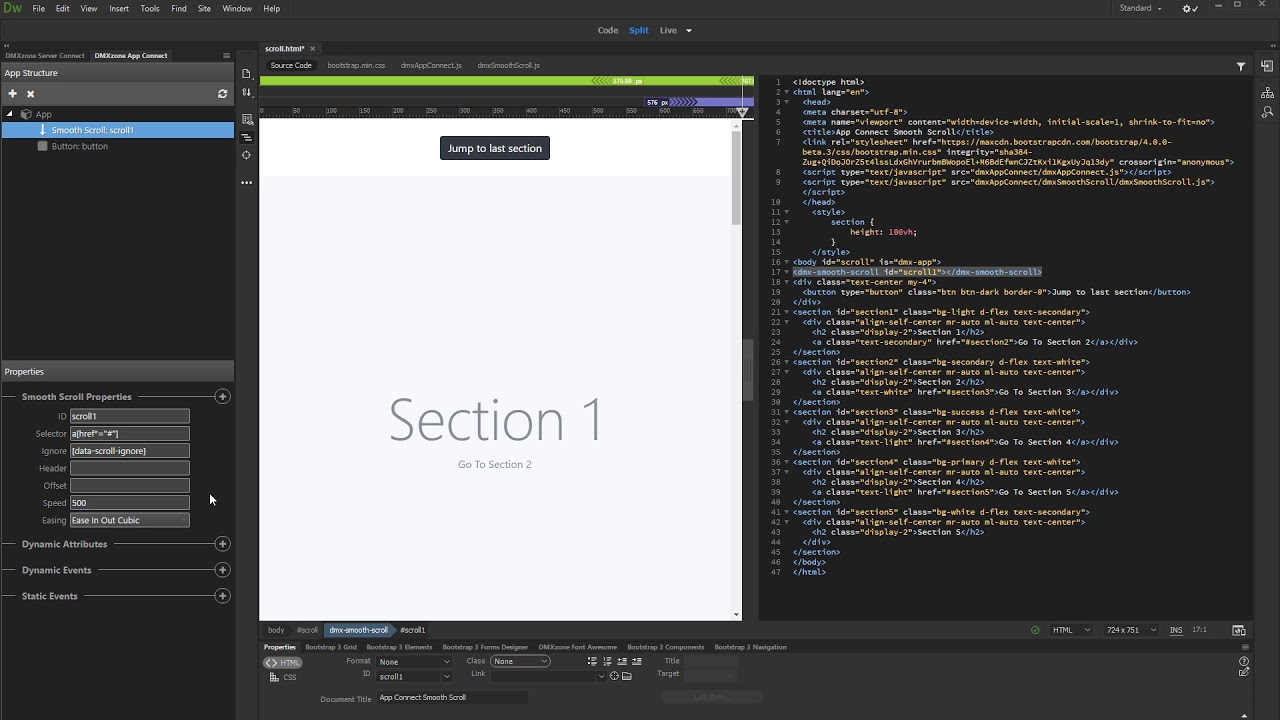Image resolution: width=1280 pixels, height=720 pixels.
Task: Open the File menu
Action: pos(38,8)
